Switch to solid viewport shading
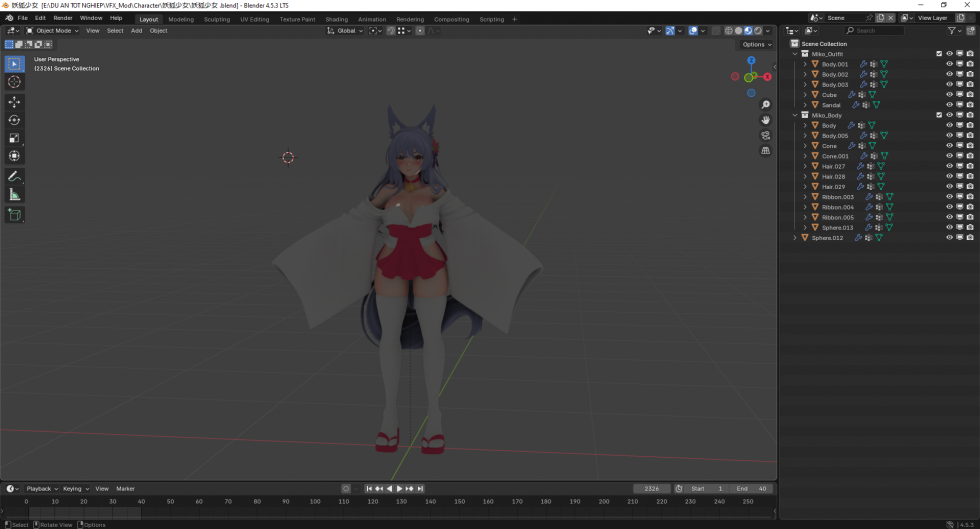The width and height of the screenshot is (980, 529). coord(738,31)
